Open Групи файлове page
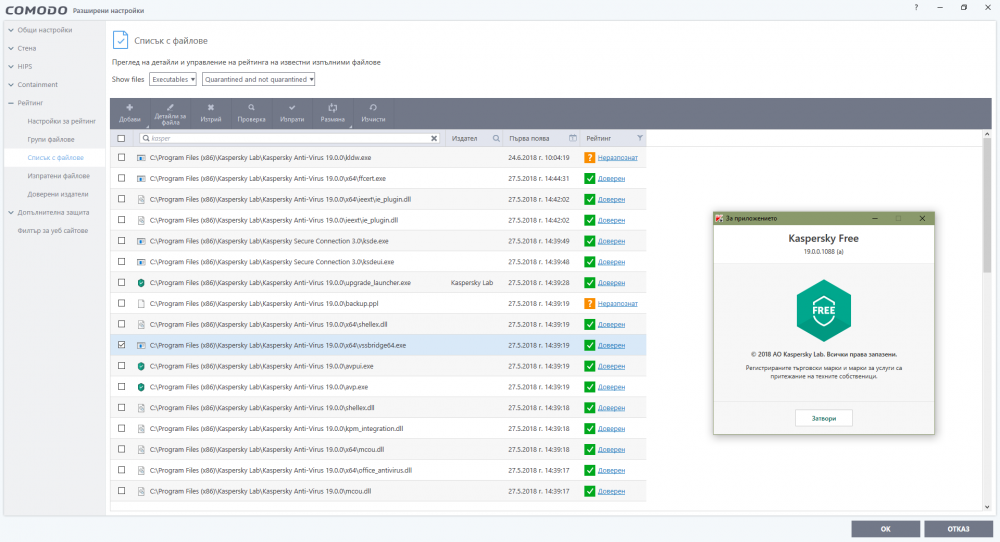Screen dimensions: 1000x542 pos(51,139)
